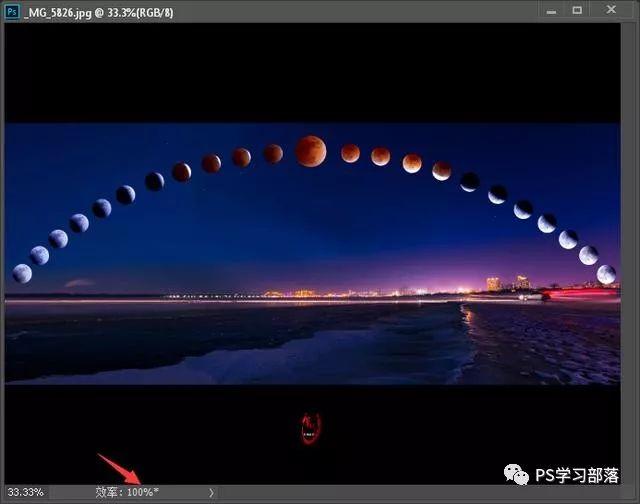Minimize the document window
Screen dimensions: 640x504
pyautogui.click(x=551, y=11)
